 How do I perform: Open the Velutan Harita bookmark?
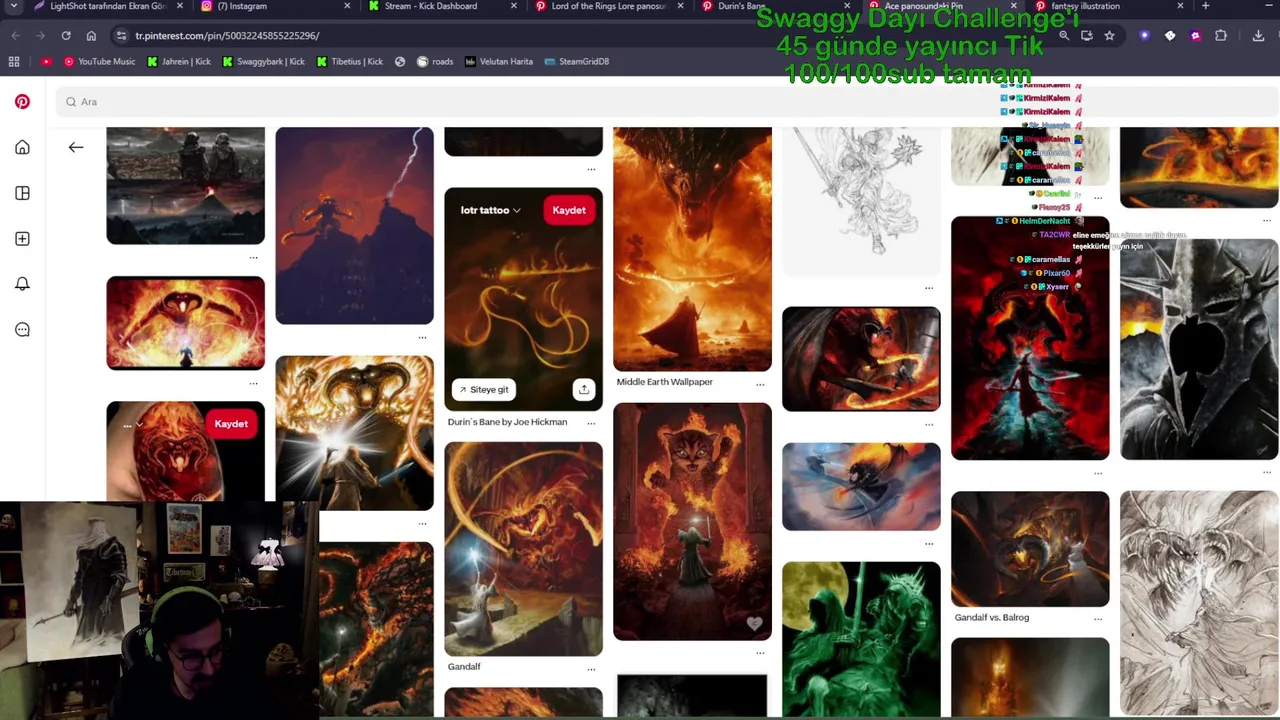coord(498,61)
